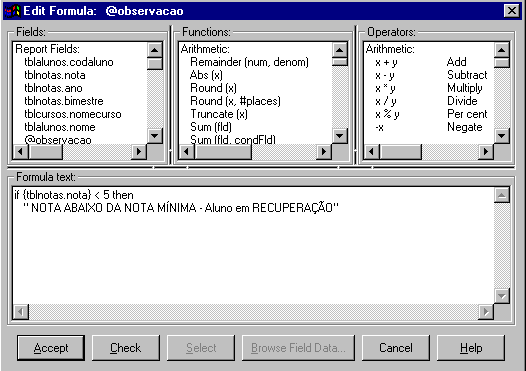Click the Report Fields: heading
The height and width of the screenshot is (371, 526).
(x=47, y=49)
